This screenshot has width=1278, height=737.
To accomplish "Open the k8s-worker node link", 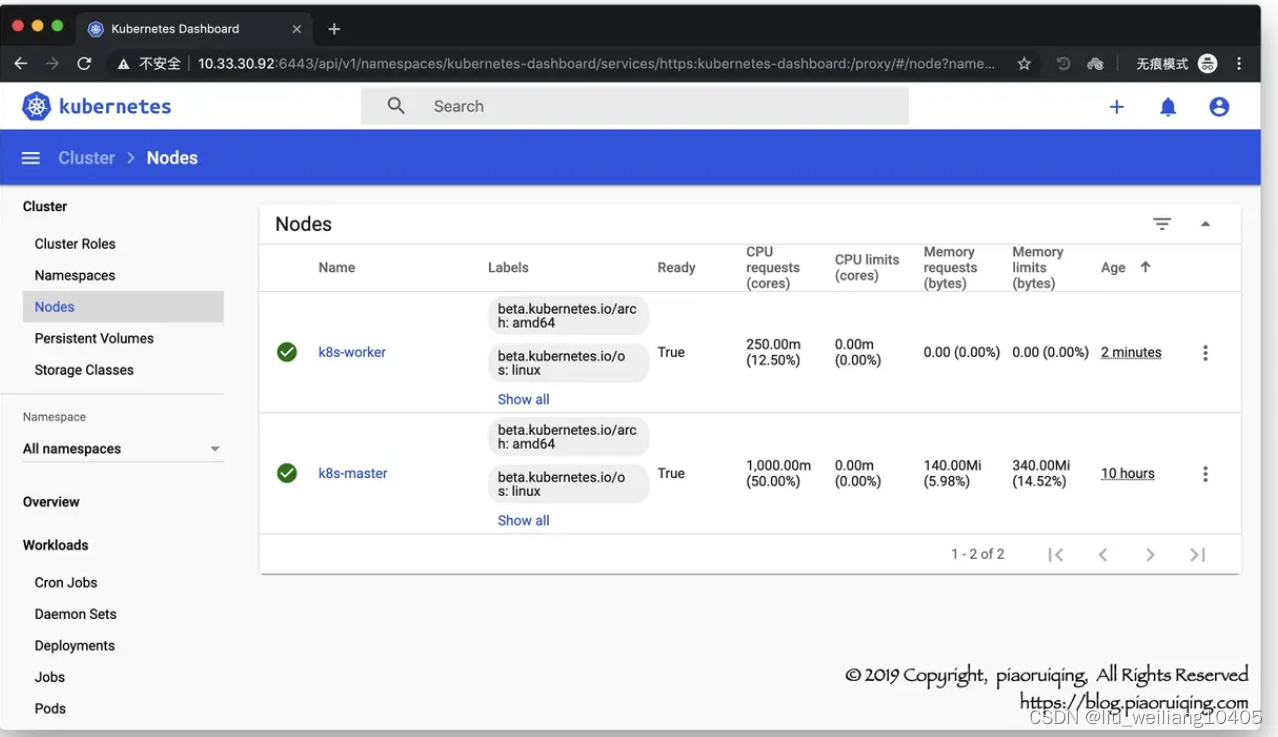I will pos(352,352).
